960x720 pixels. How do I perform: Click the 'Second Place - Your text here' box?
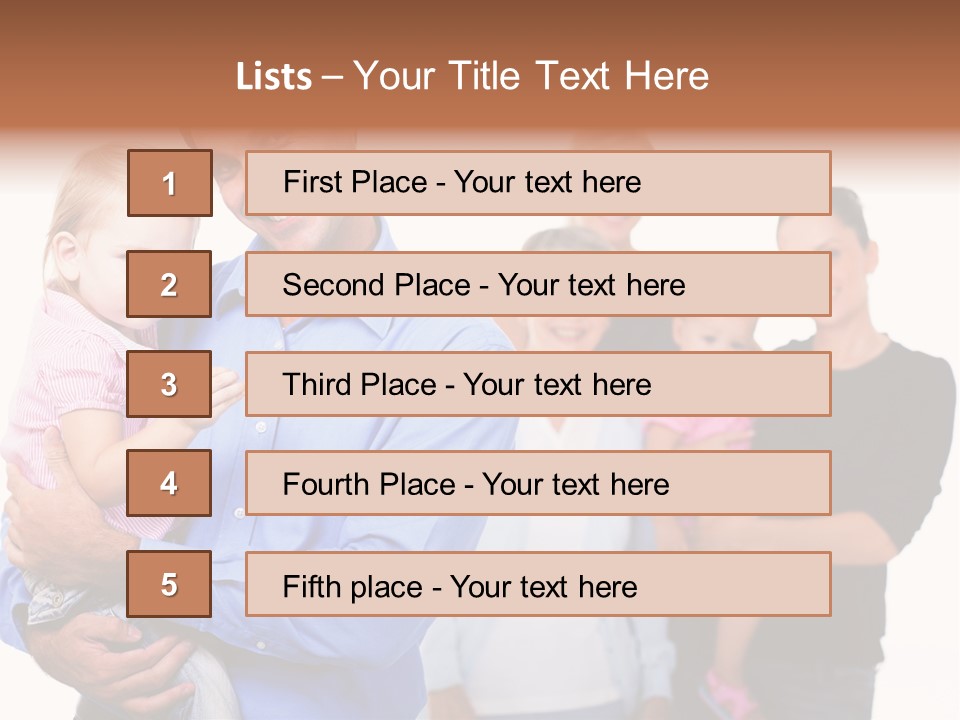coord(538,284)
